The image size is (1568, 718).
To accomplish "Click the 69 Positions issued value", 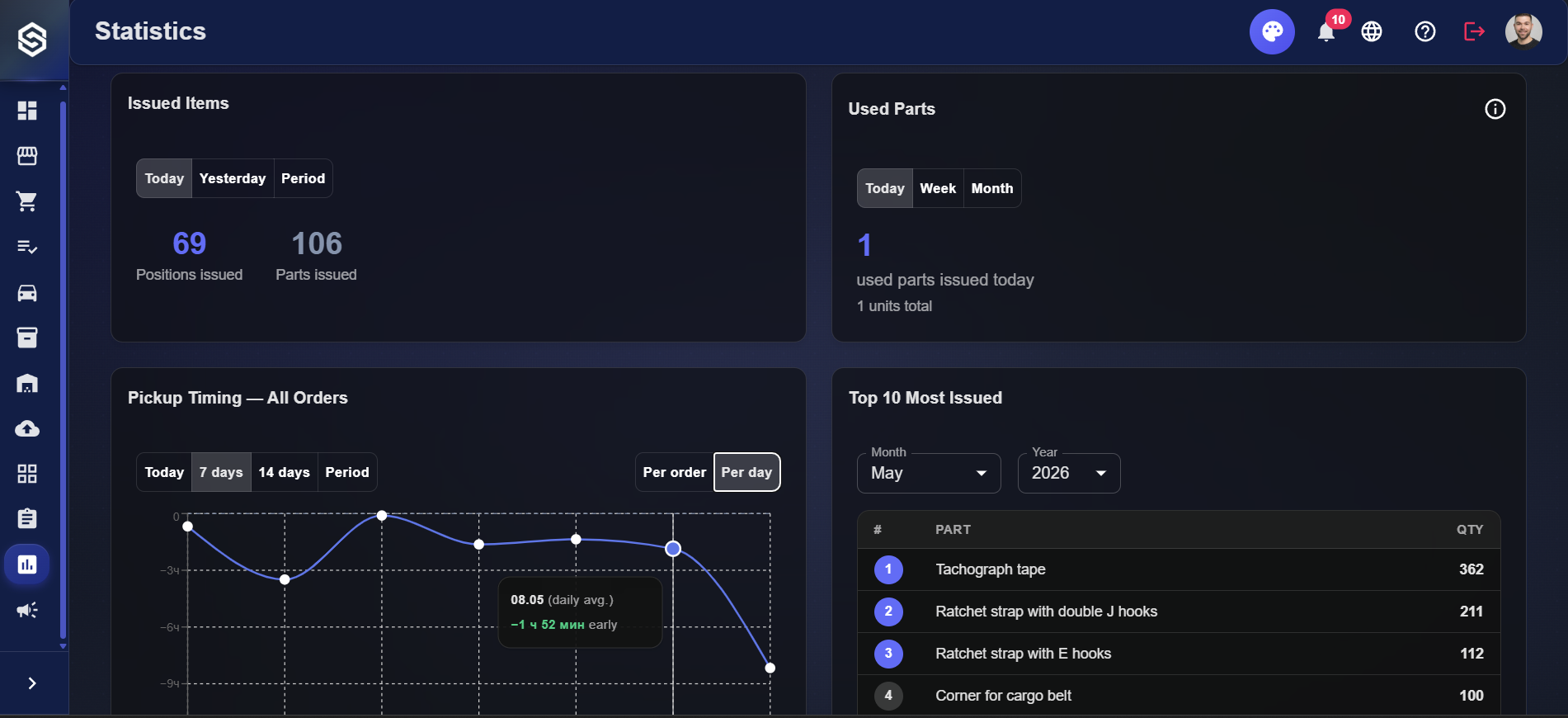I will click(x=189, y=243).
